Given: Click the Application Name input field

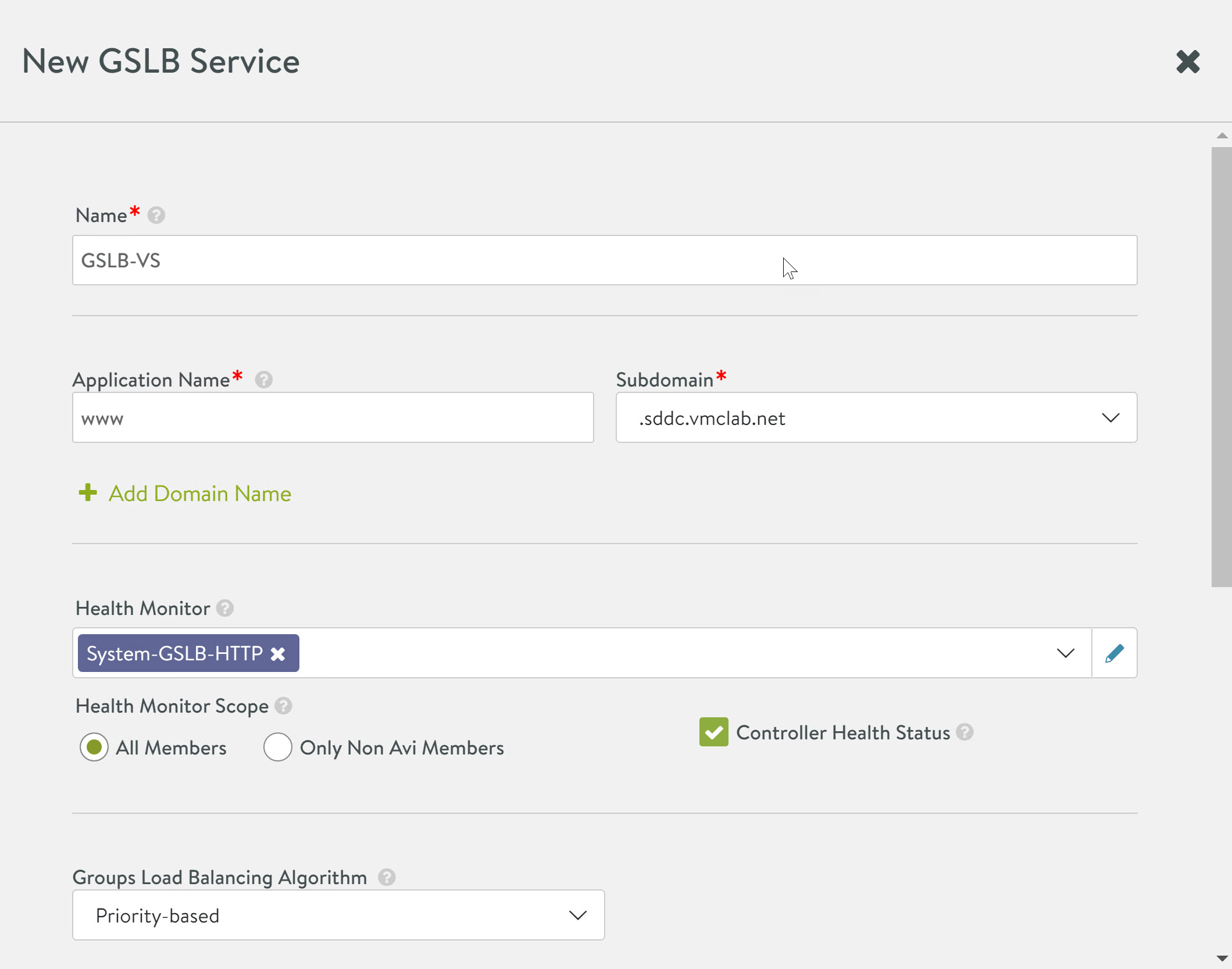Looking at the screenshot, I should click(x=333, y=418).
